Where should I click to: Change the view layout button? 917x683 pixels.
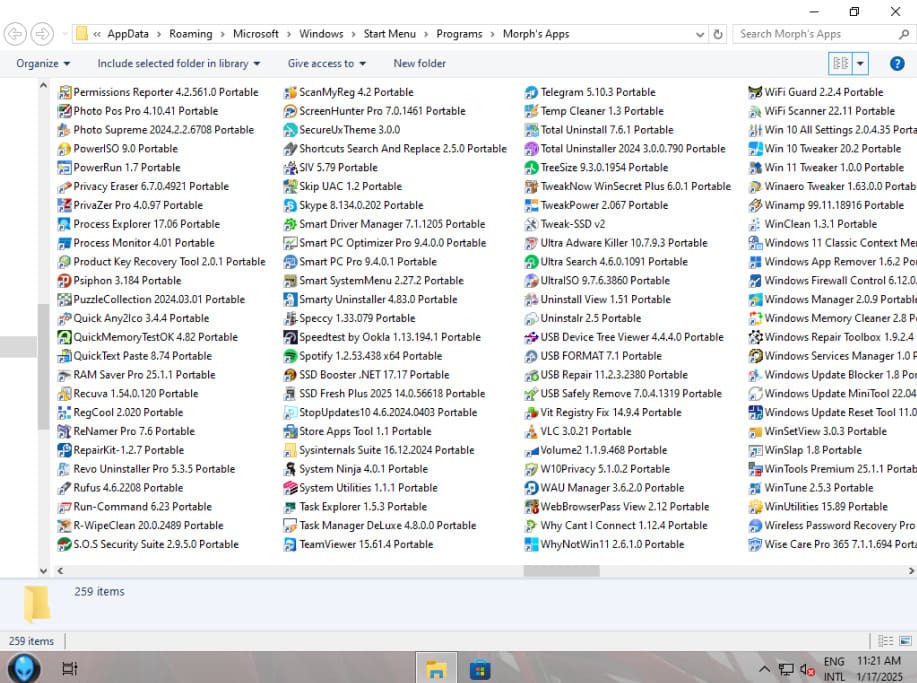click(x=840, y=64)
